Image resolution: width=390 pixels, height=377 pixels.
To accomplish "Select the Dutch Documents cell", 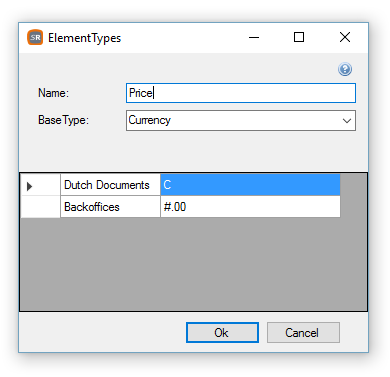I will pos(110,185).
